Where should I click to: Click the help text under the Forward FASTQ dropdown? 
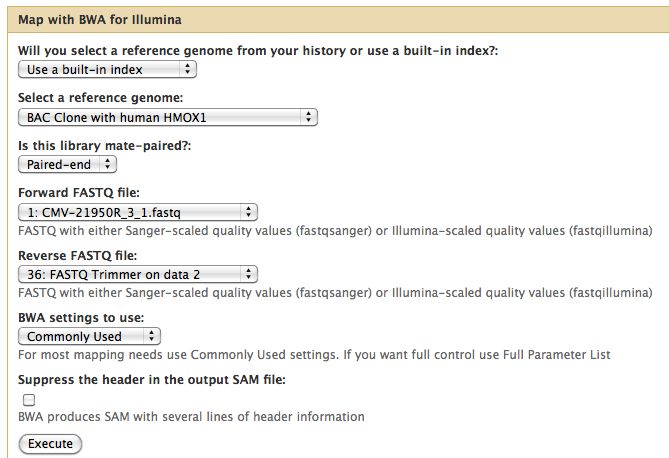pos(335,231)
